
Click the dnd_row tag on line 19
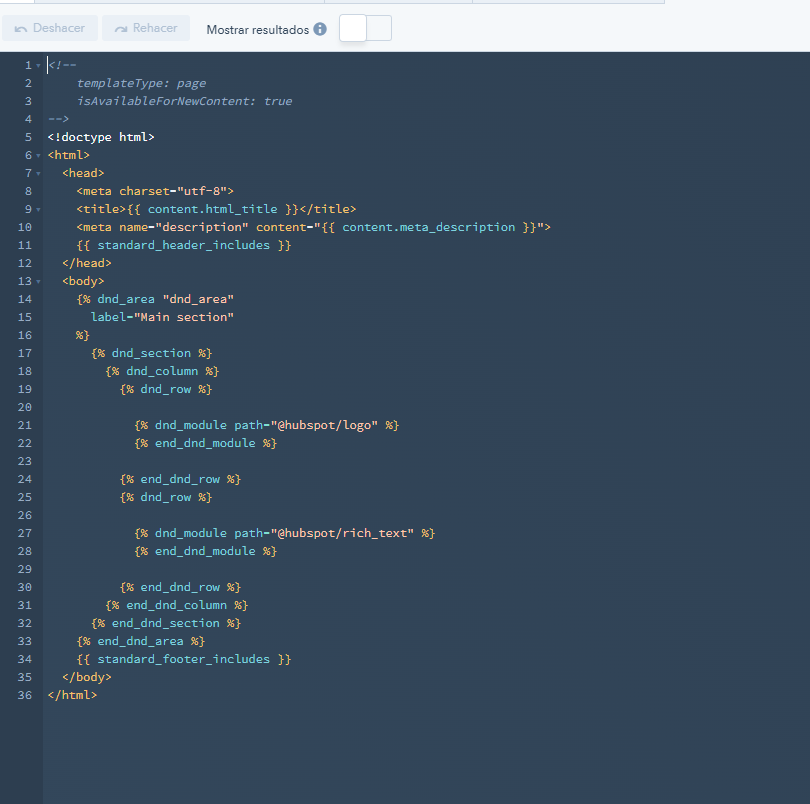point(166,389)
